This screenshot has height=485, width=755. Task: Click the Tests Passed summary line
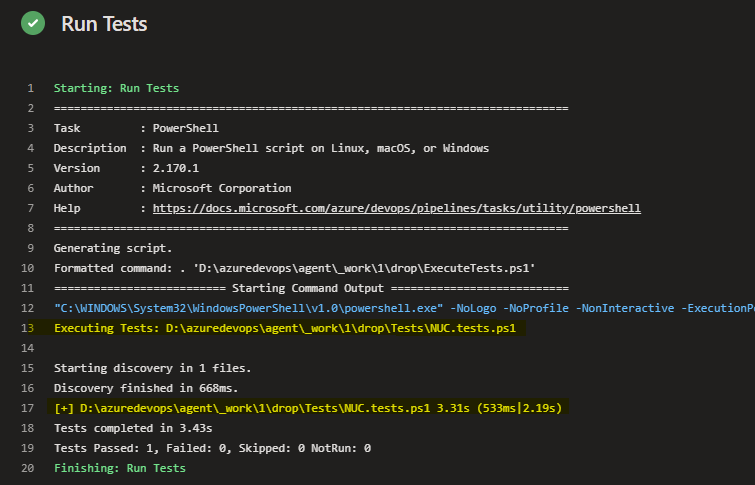click(x=212, y=448)
